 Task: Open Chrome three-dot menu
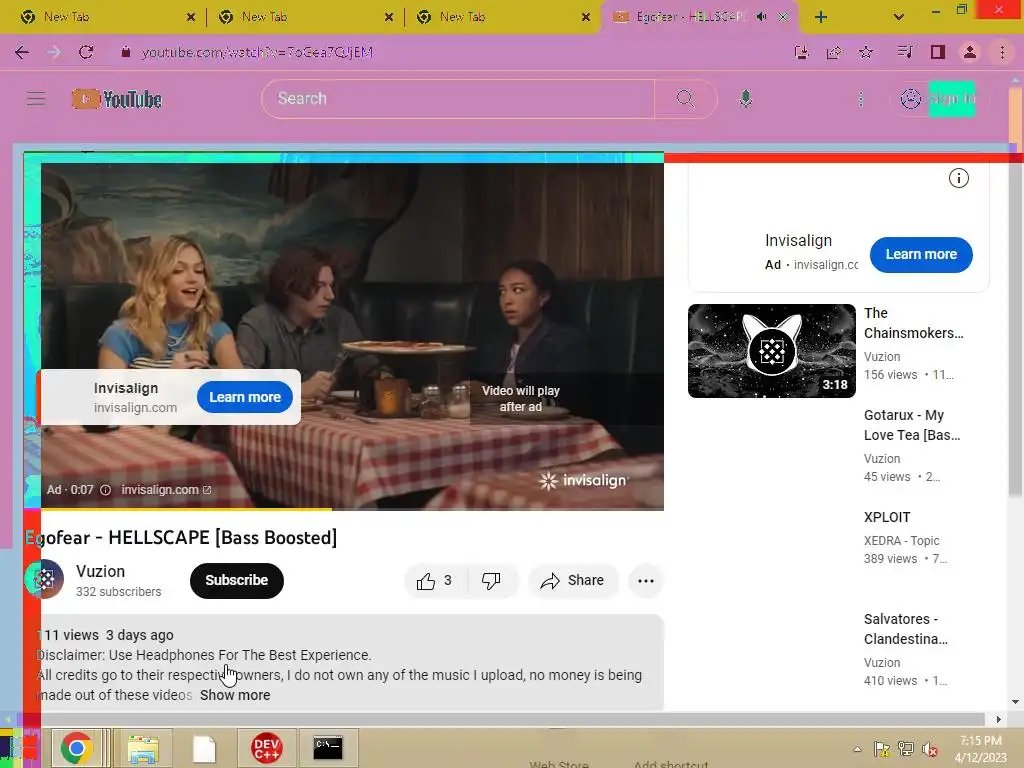tap(1002, 52)
